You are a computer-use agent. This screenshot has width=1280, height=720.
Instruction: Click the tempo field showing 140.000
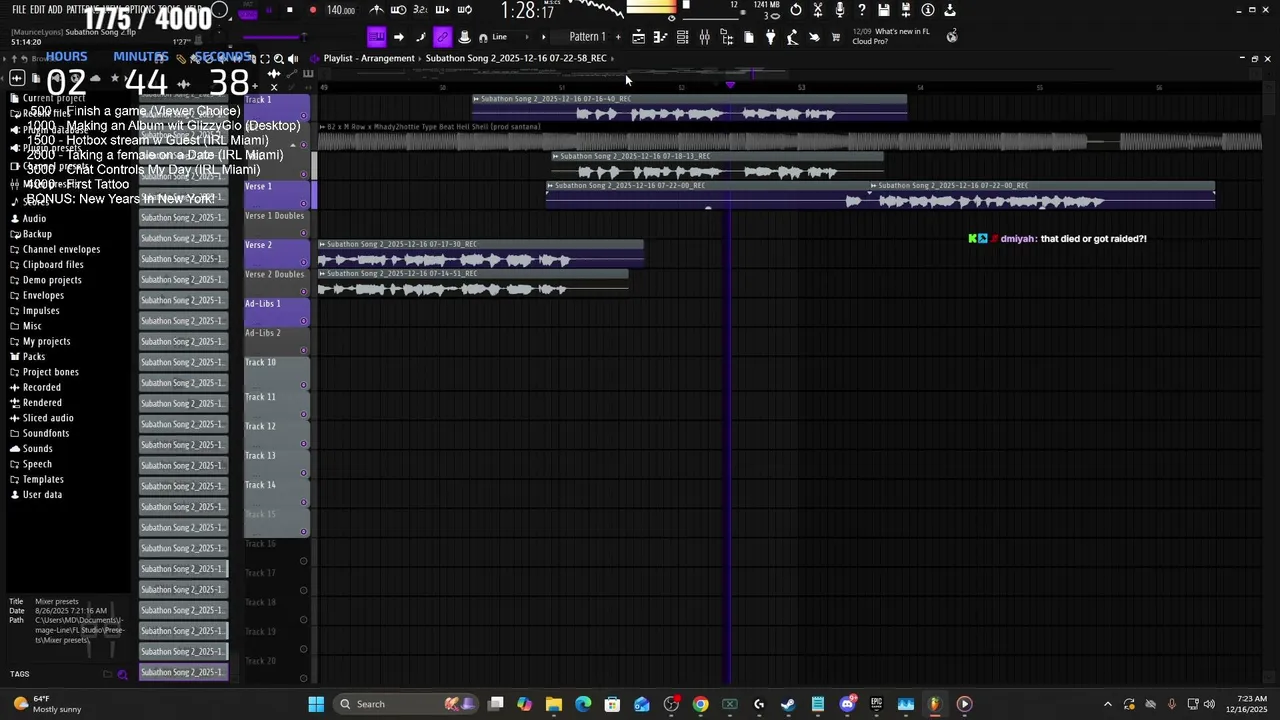pos(341,10)
